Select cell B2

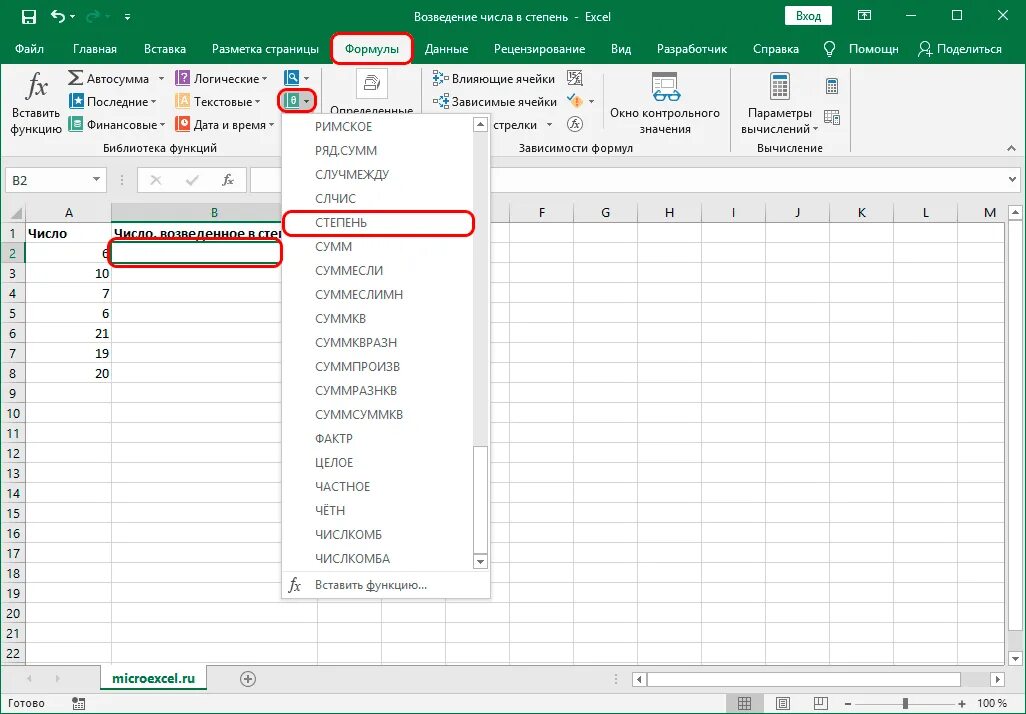pyautogui.click(x=196, y=253)
